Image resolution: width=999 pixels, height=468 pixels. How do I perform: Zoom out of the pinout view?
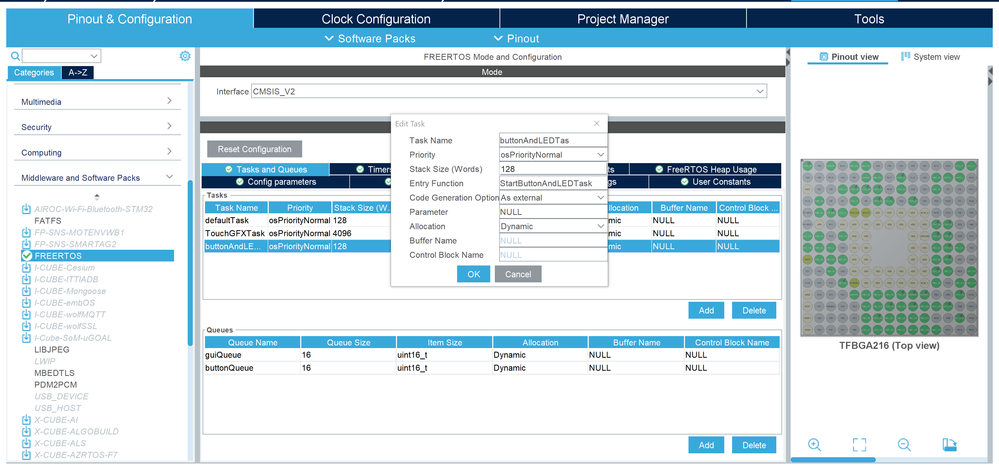[x=904, y=444]
